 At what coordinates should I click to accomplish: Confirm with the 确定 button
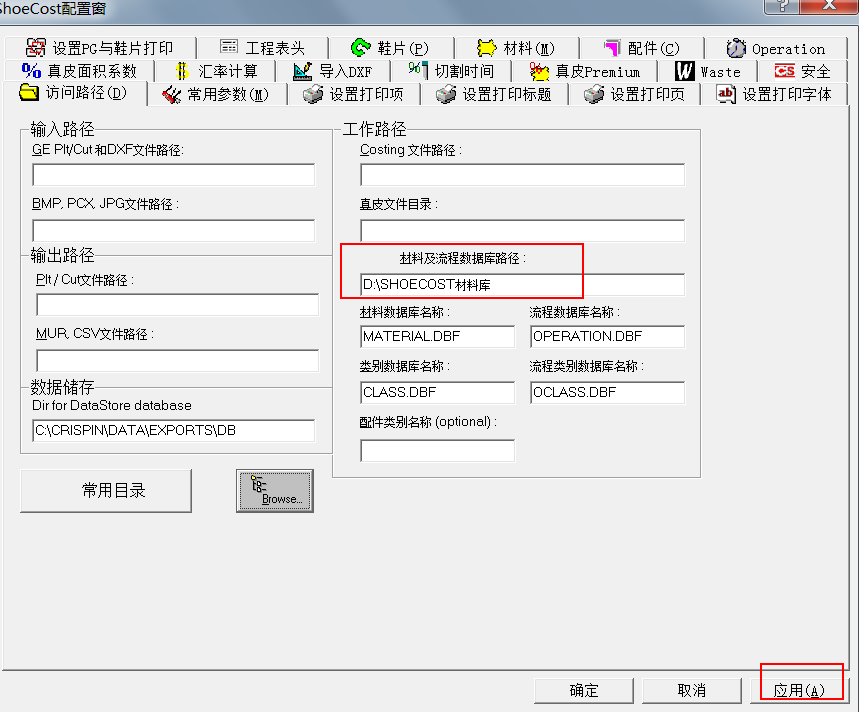click(x=584, y=690)
